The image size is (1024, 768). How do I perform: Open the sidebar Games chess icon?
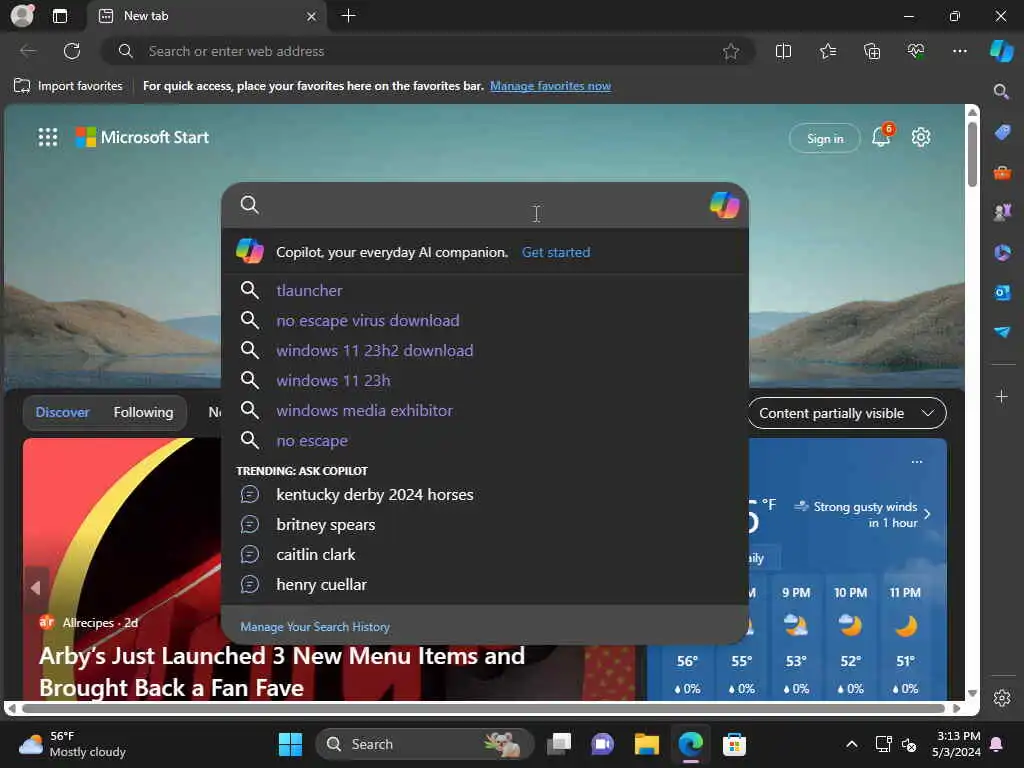pos(1002,212)
